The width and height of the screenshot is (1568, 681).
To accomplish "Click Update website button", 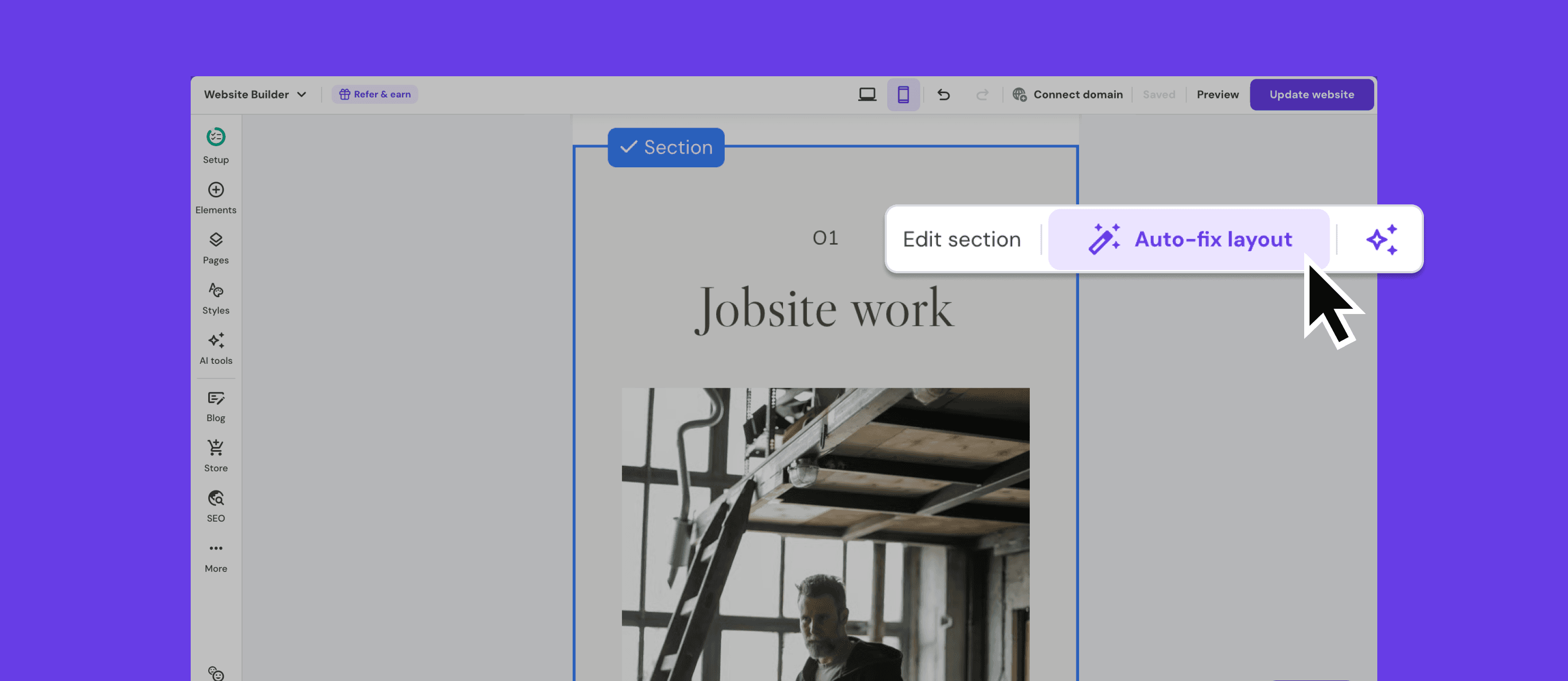I will (1311, 94).
